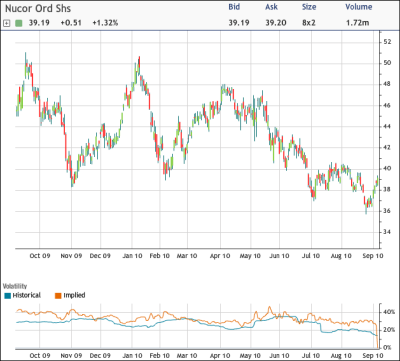
Task: Click Sep 10 on the volatility chart axis
Action: 373,355
